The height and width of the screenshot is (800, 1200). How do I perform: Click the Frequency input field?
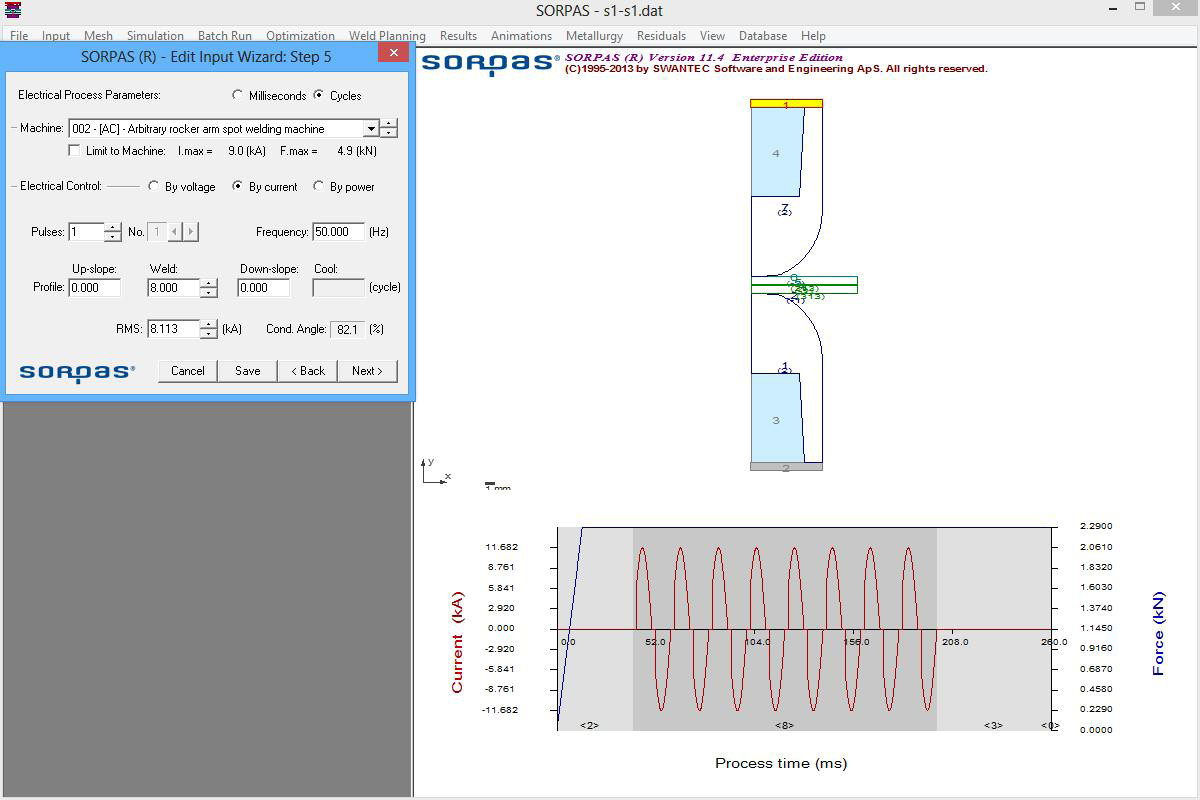point(339,232)
